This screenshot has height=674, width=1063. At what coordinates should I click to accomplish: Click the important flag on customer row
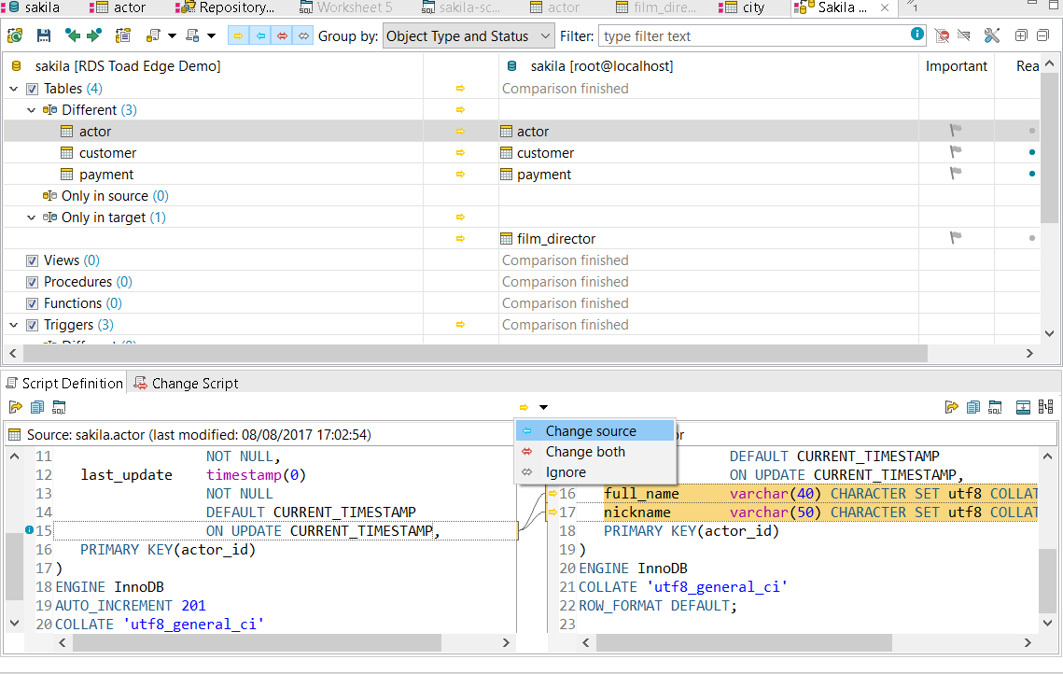(956, 152)
